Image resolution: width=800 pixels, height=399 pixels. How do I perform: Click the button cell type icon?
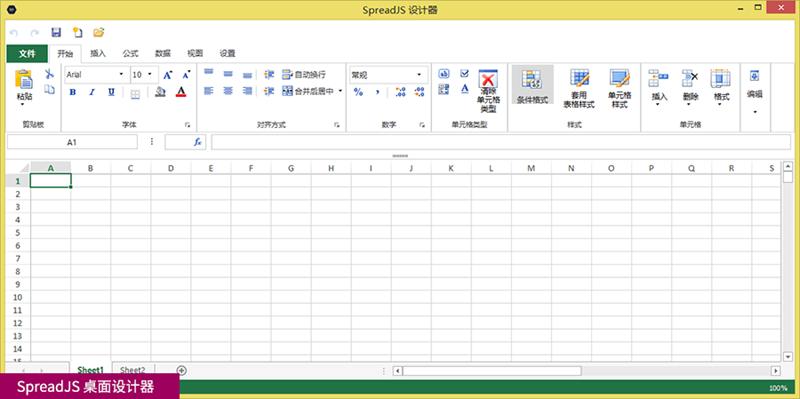(444, 74)
